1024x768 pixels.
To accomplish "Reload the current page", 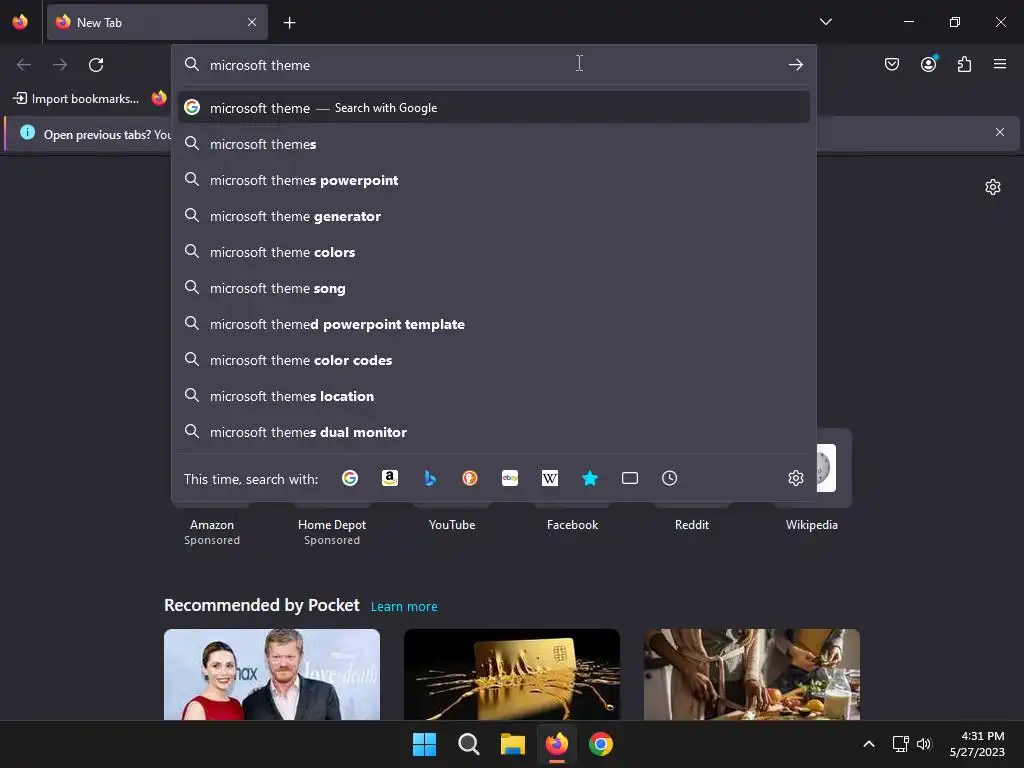I will click(x=96, y=65).
